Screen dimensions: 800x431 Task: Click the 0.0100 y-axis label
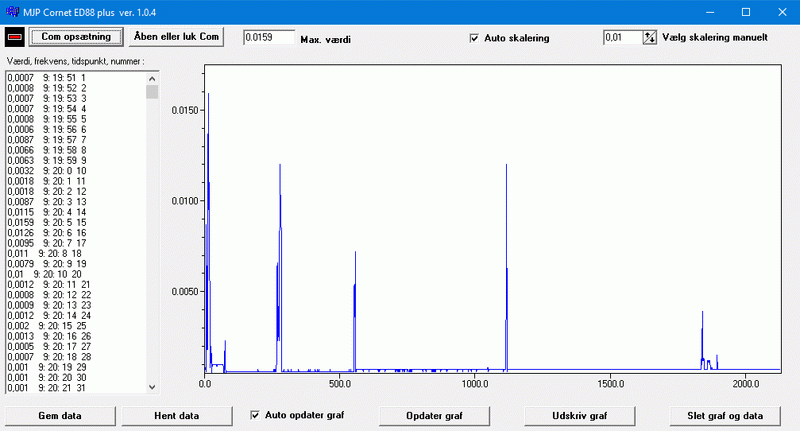185,201
